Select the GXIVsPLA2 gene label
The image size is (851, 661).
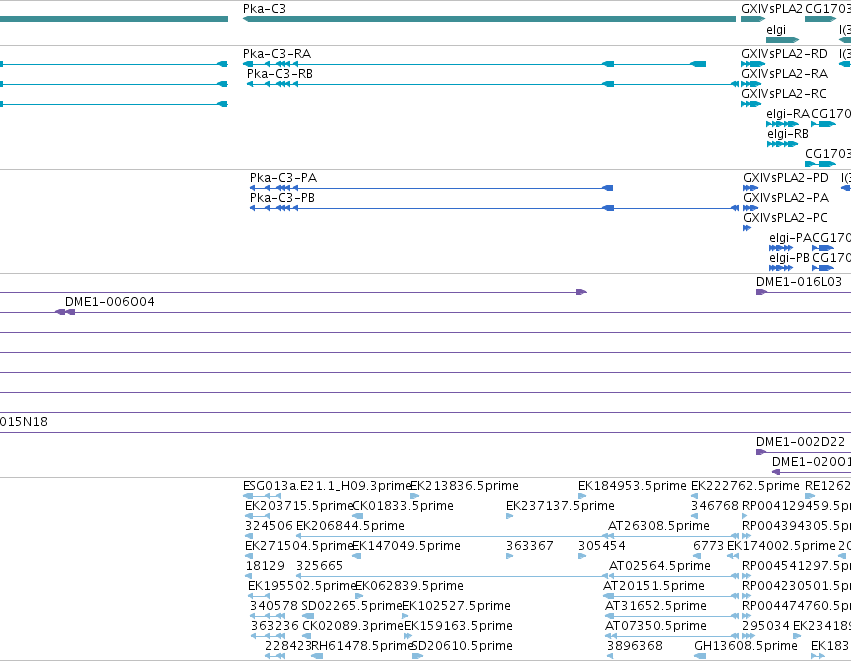[771, 9]
